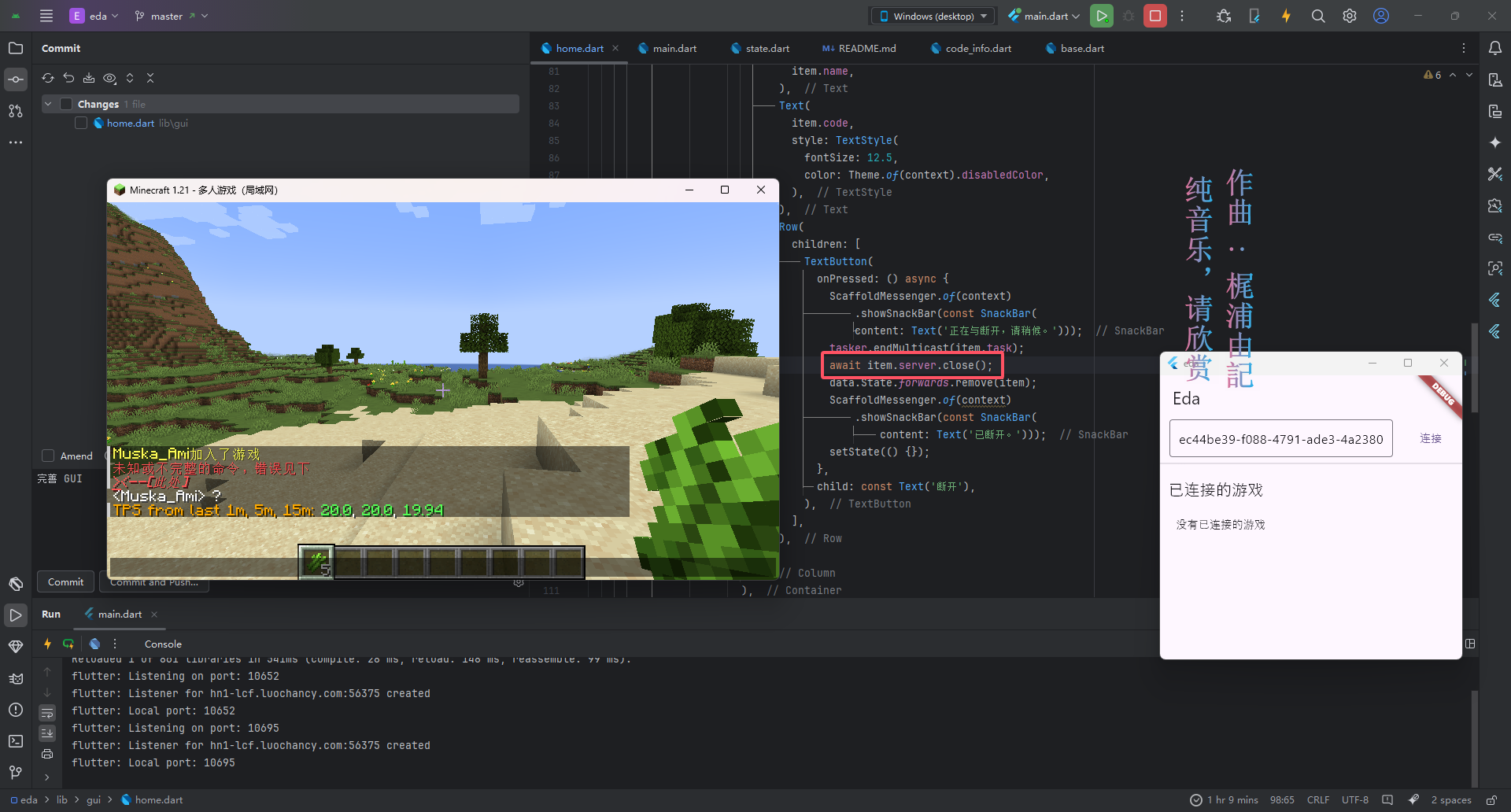The height and width of the screenshot is (812, 1511).
Task: Enable the Amend checkbox
Action: [x=48, y=456]
